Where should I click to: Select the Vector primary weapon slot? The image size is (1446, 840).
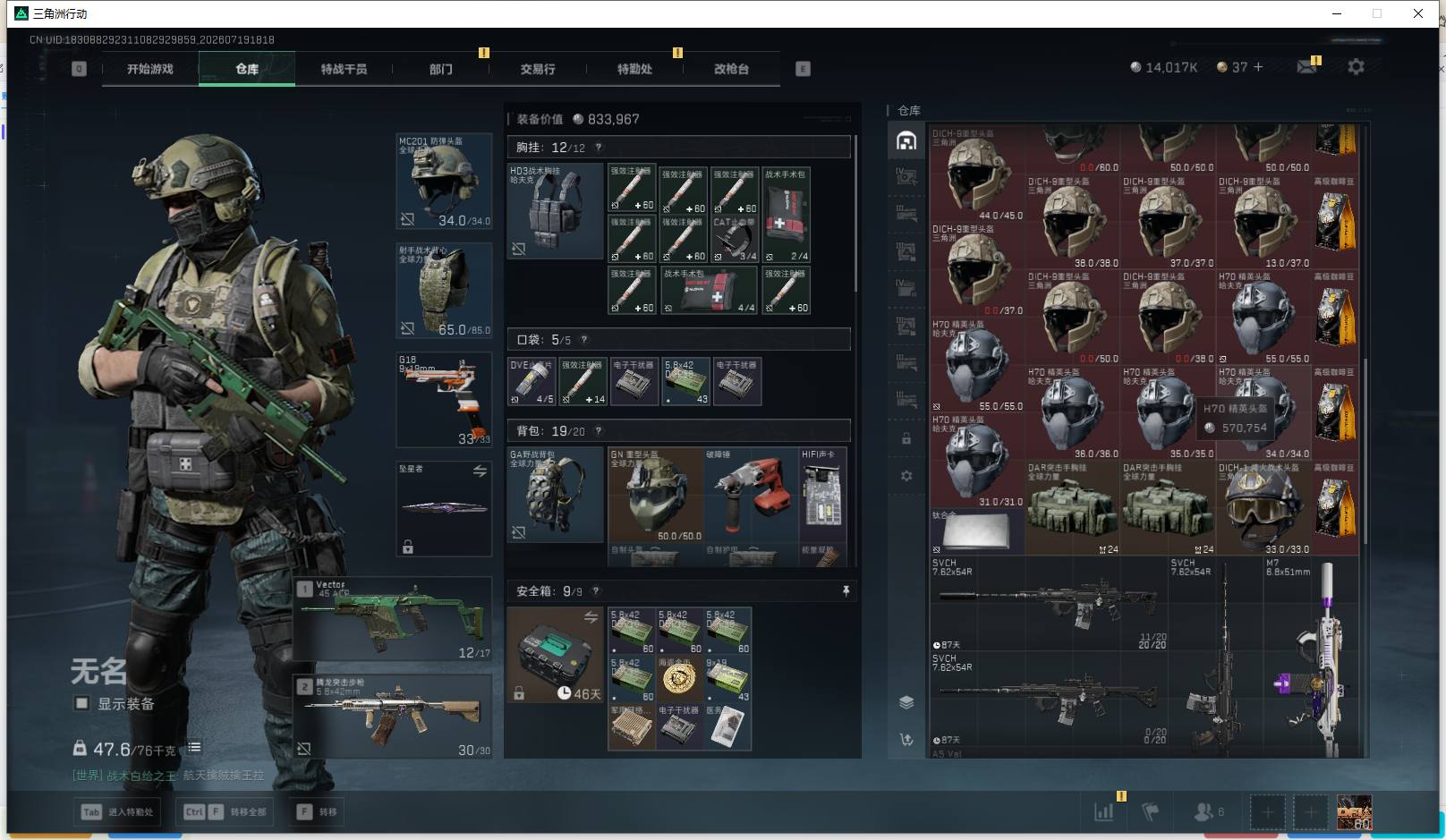393,619
